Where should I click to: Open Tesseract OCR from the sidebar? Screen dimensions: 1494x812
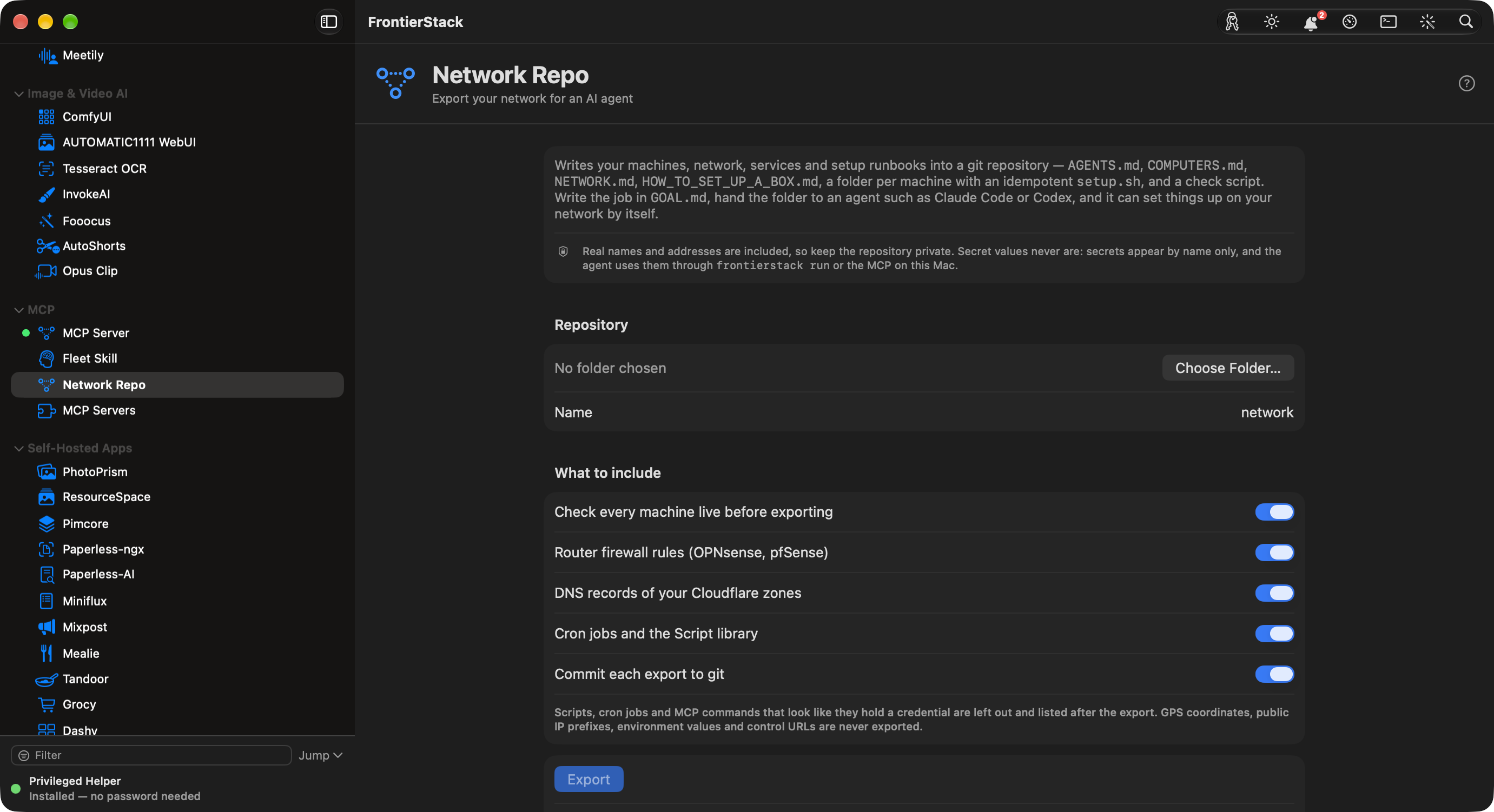[177, 169]
